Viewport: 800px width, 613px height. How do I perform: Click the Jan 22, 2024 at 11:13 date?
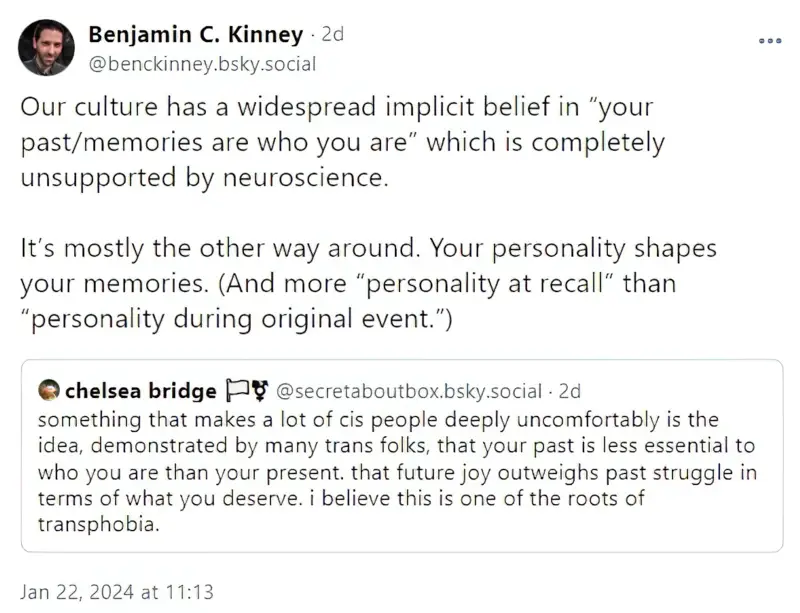click(117, 592)
